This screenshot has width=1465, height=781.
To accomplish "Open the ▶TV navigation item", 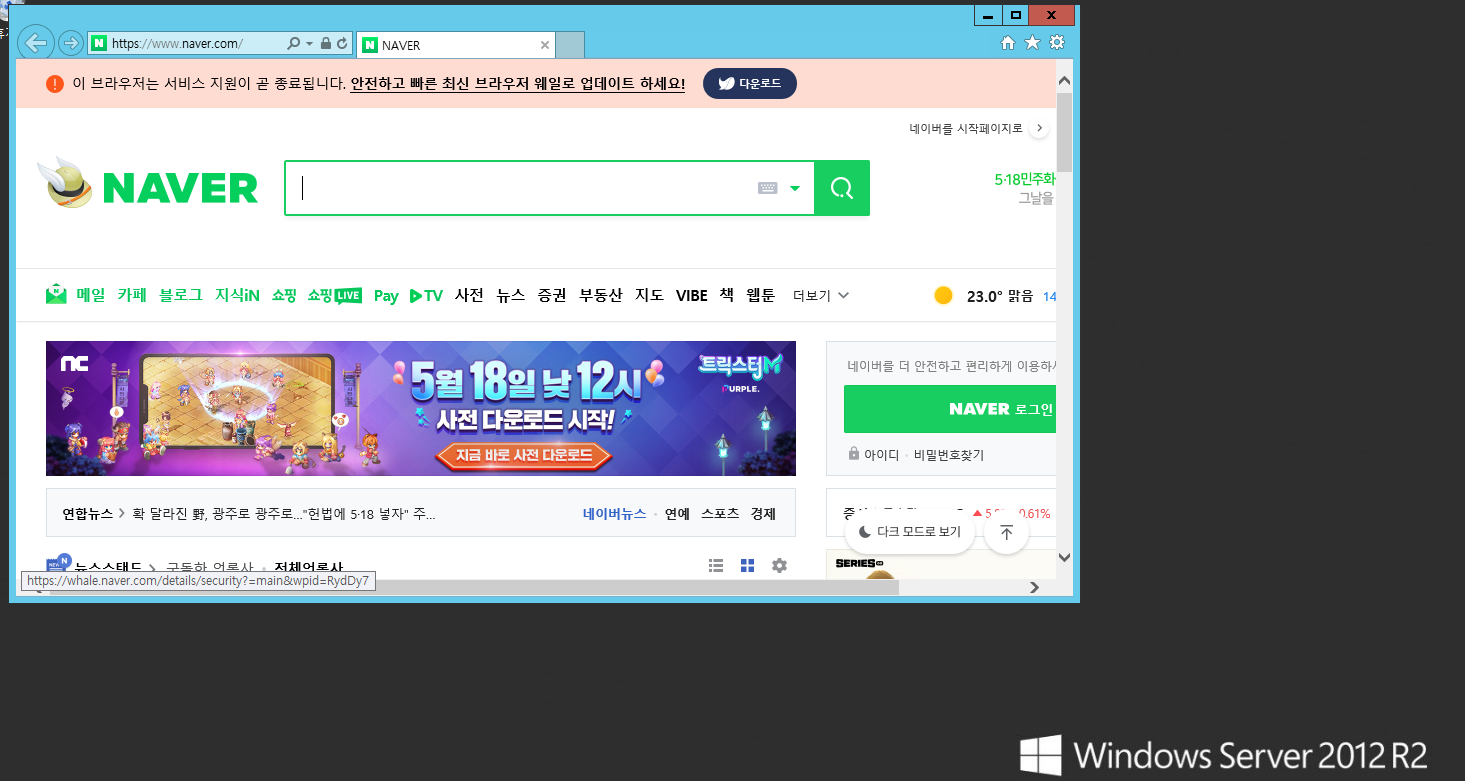I will pyautogui.click(x=427, y=296).
